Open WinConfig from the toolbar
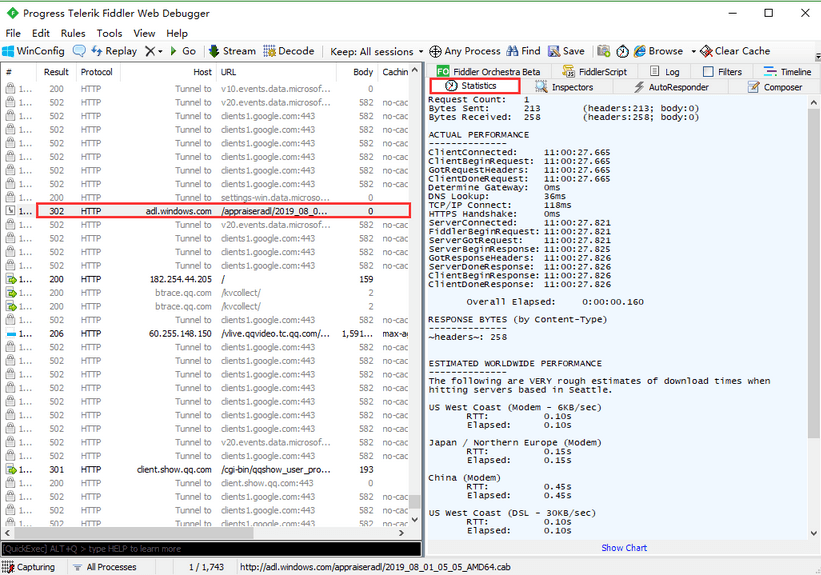The image size is (821, 575). tap(34, 51)
